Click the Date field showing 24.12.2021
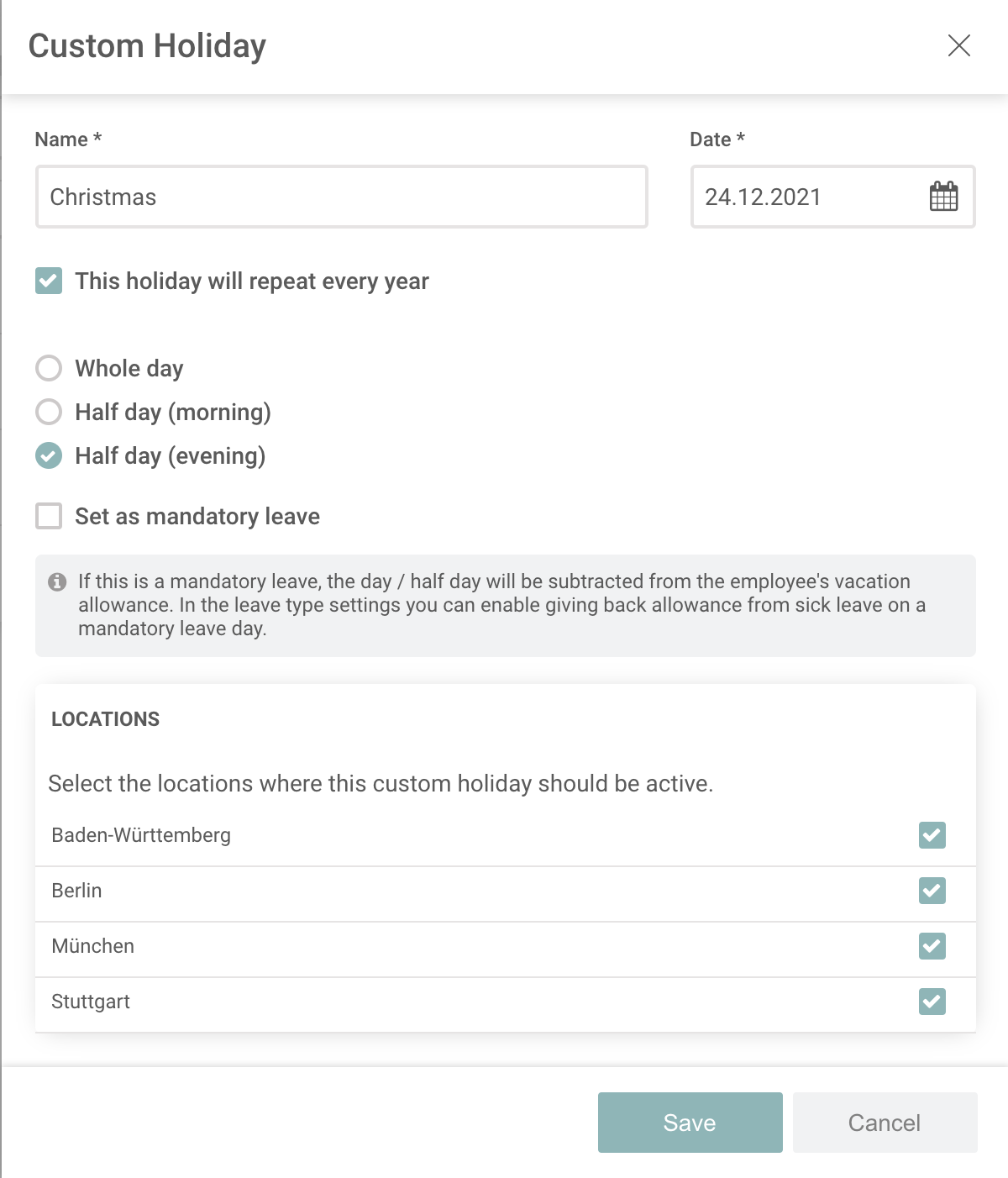The image size is (1008, 1178). 806,197
